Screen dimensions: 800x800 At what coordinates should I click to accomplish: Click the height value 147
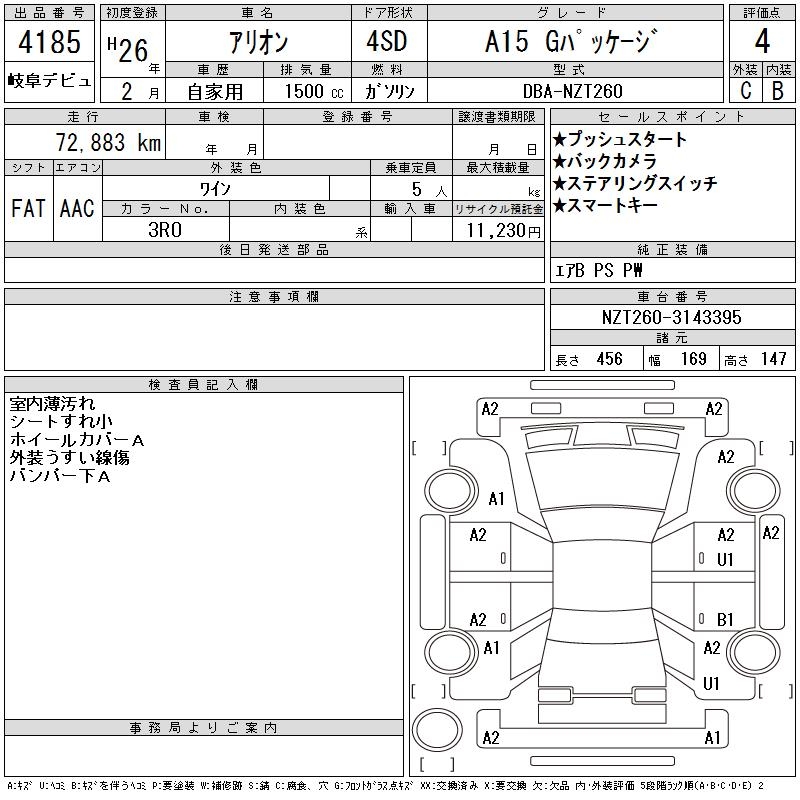[773, 359]
